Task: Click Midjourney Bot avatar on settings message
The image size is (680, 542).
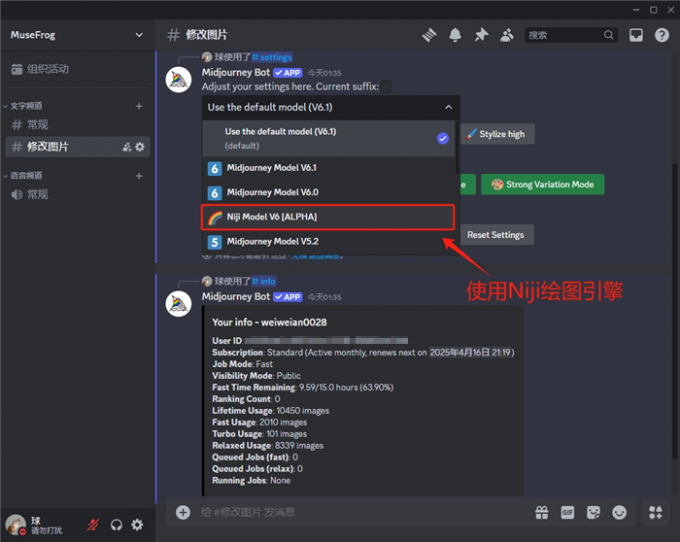Action: 179,80
